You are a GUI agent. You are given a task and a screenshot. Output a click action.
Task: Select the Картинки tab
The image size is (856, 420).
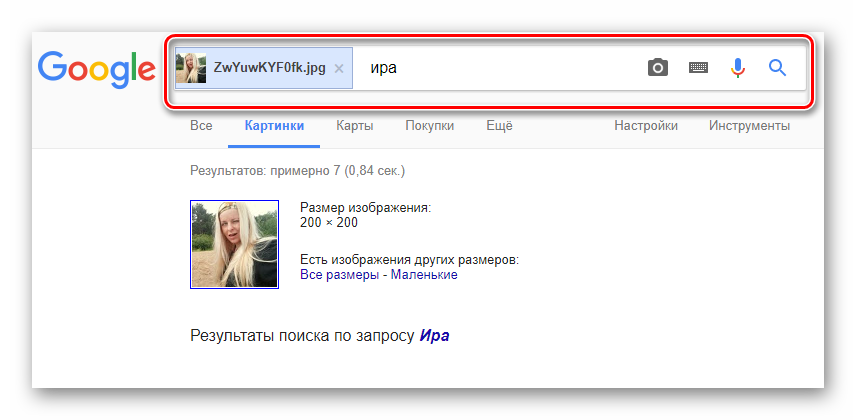point(274,126)
